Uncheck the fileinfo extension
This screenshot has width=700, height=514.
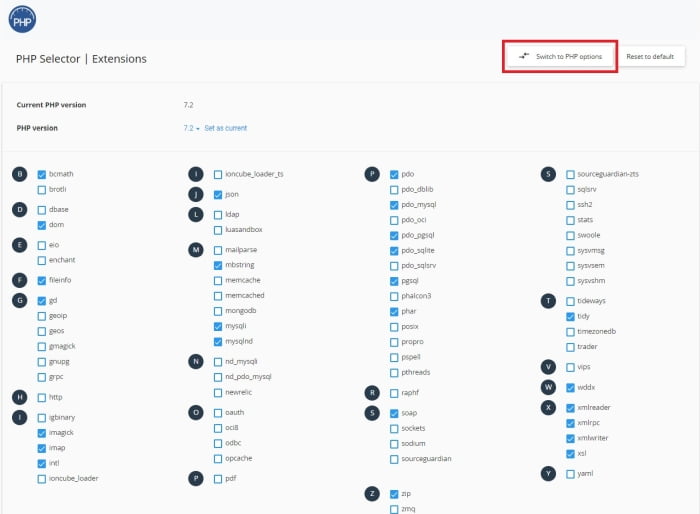point(42,280)
